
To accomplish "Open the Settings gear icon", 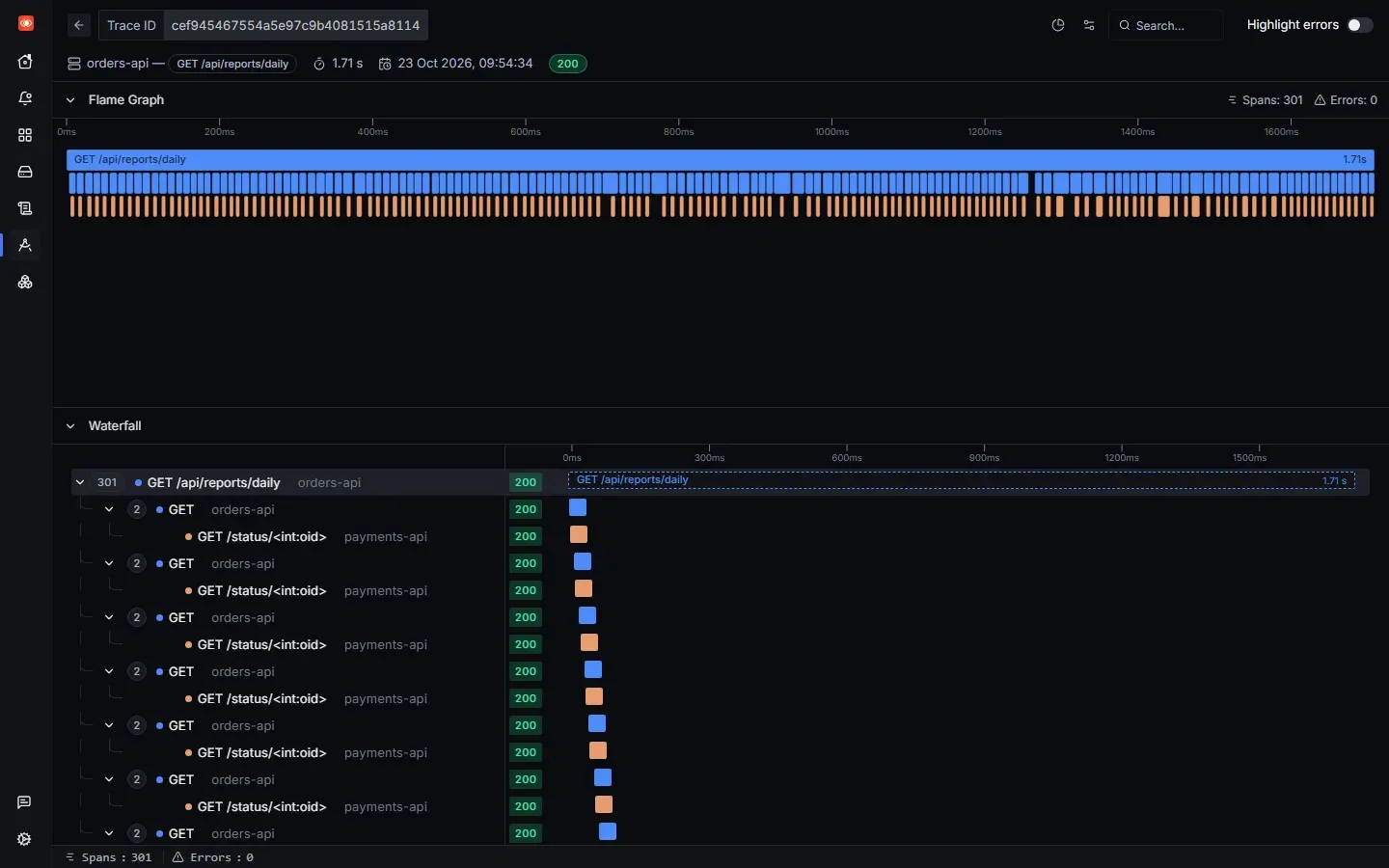I will [24, 839].
